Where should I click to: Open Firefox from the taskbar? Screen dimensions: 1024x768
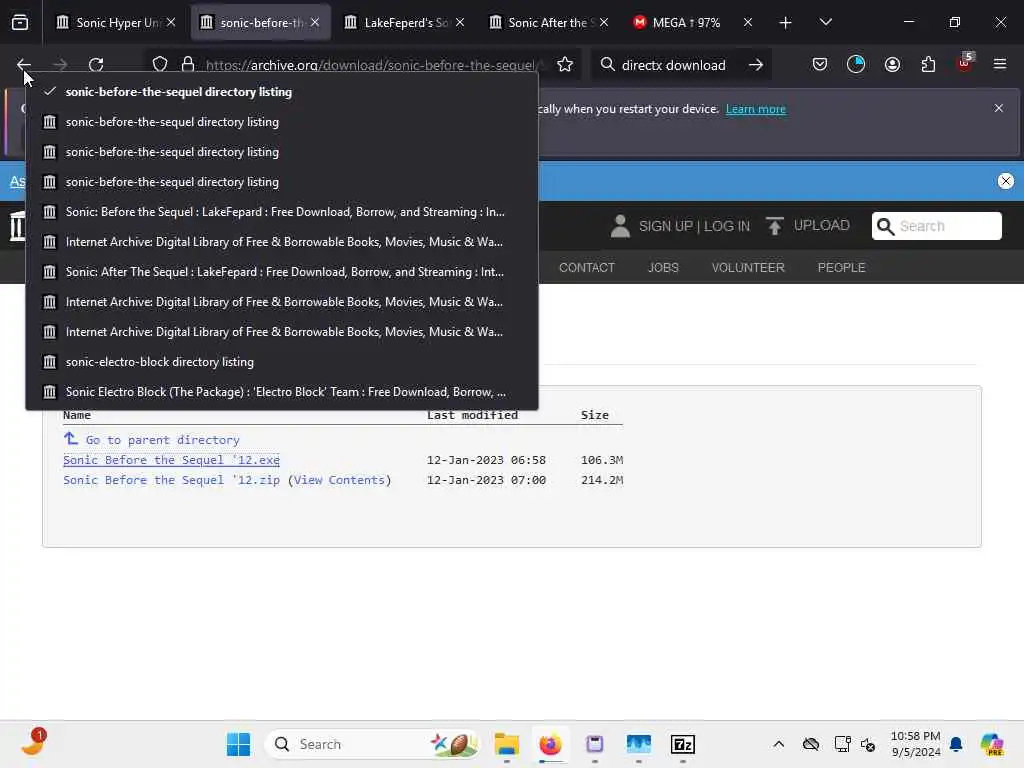pos(550,744)
